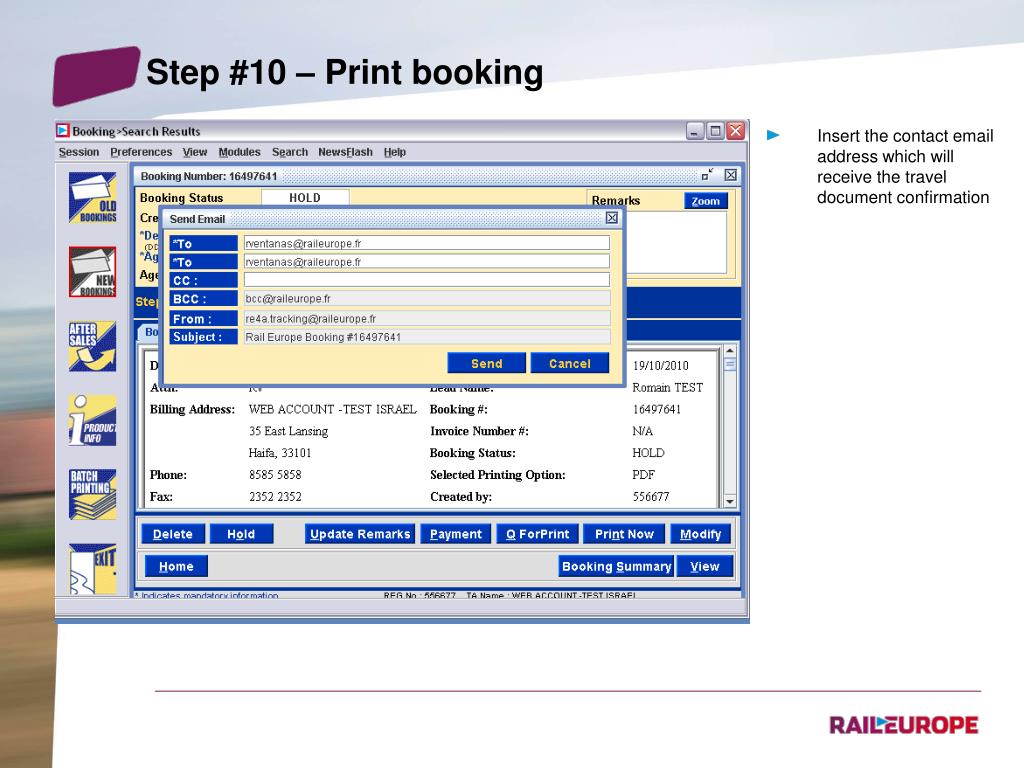
Task: Click the Print Now button
Action: tap(624, 534)
